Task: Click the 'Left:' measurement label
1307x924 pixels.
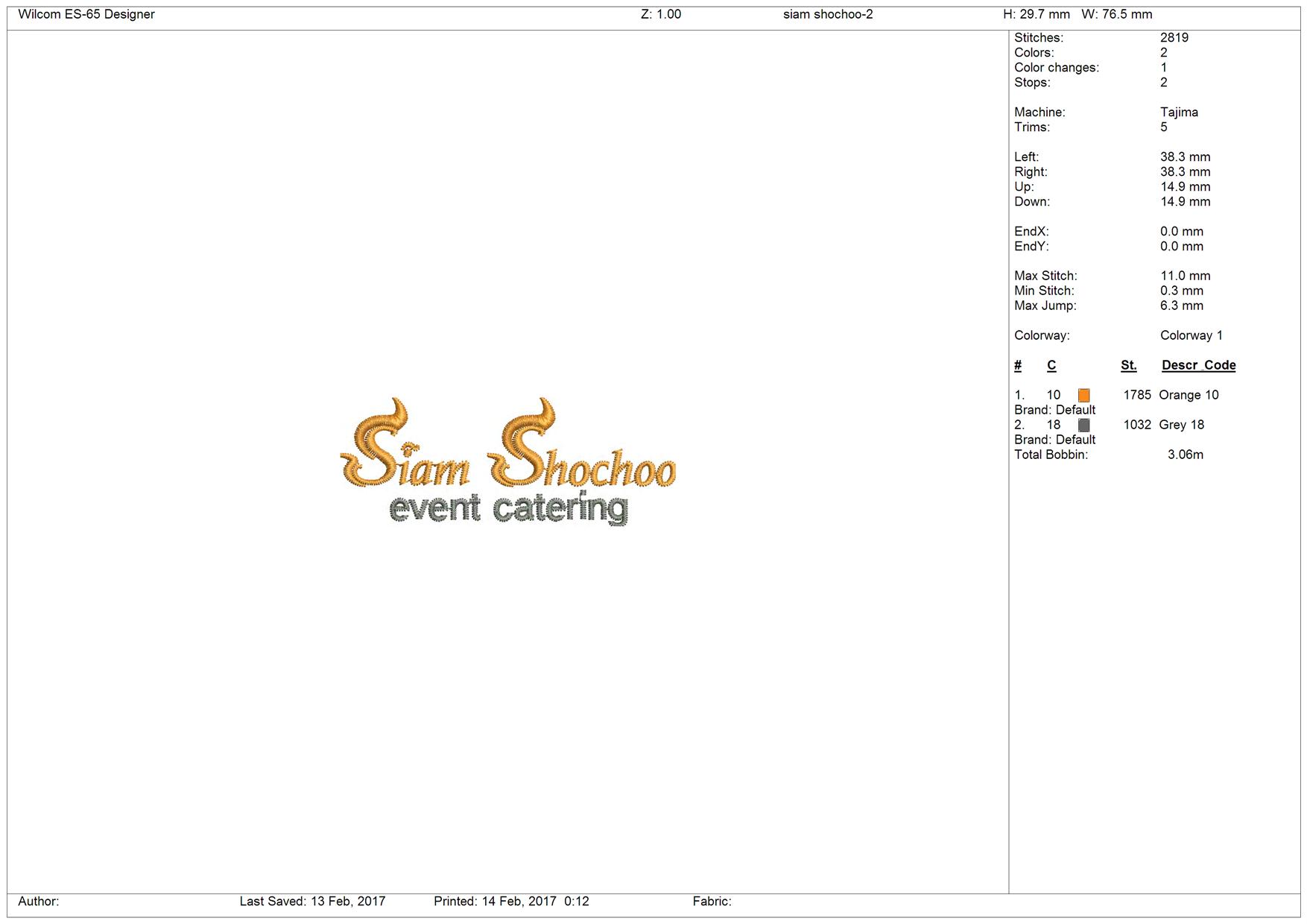Action: tap(1026, 157)
